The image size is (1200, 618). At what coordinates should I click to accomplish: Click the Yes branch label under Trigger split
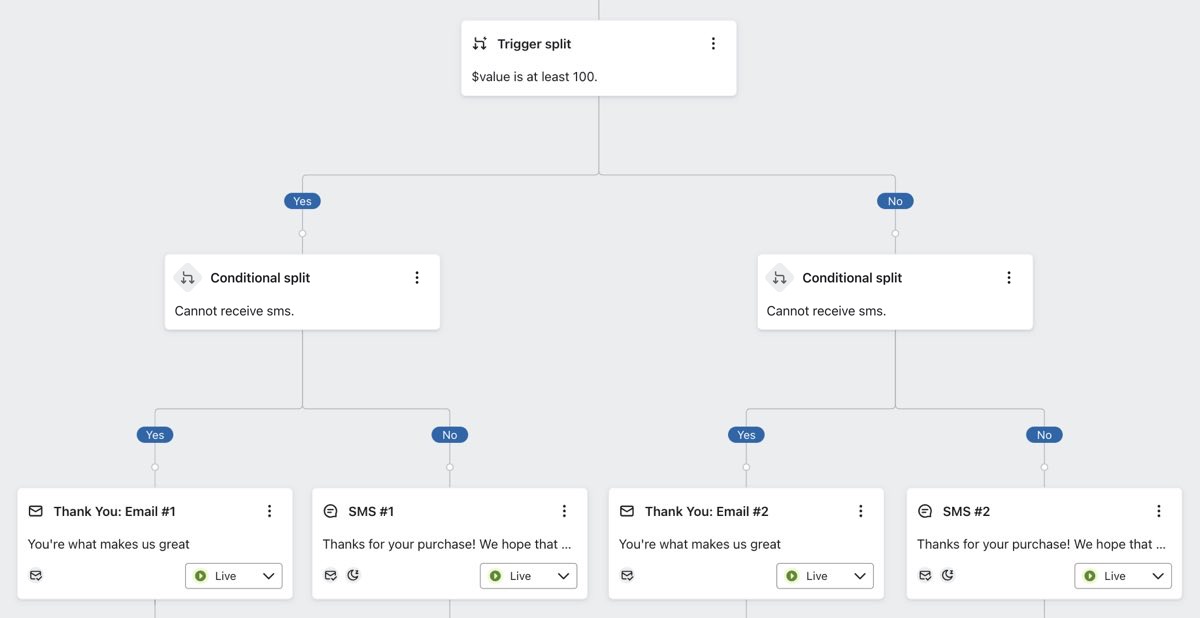click(302, 201)
